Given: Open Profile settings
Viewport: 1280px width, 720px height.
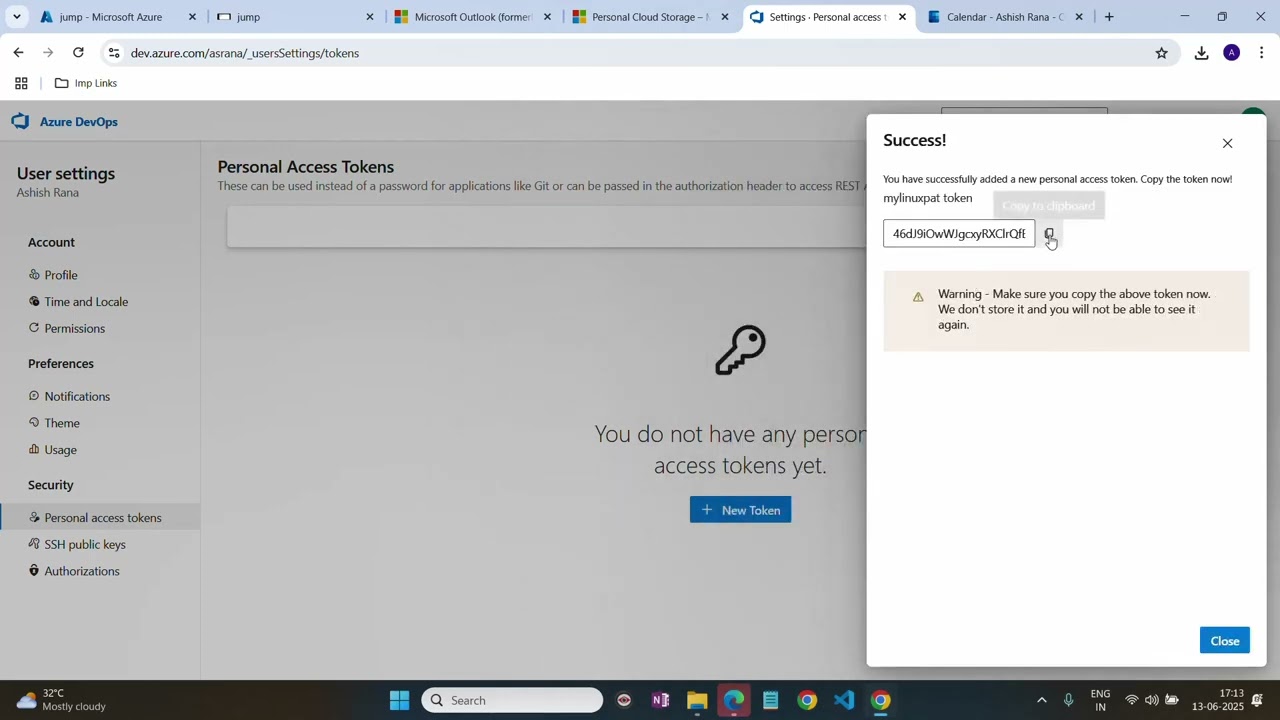Looking at the screenshot, I should pyautogui.click(x=61, y=275).
